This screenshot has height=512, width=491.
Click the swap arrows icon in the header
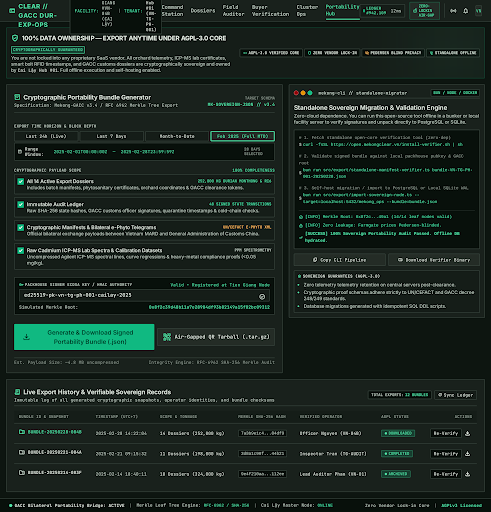click(453, 11)
